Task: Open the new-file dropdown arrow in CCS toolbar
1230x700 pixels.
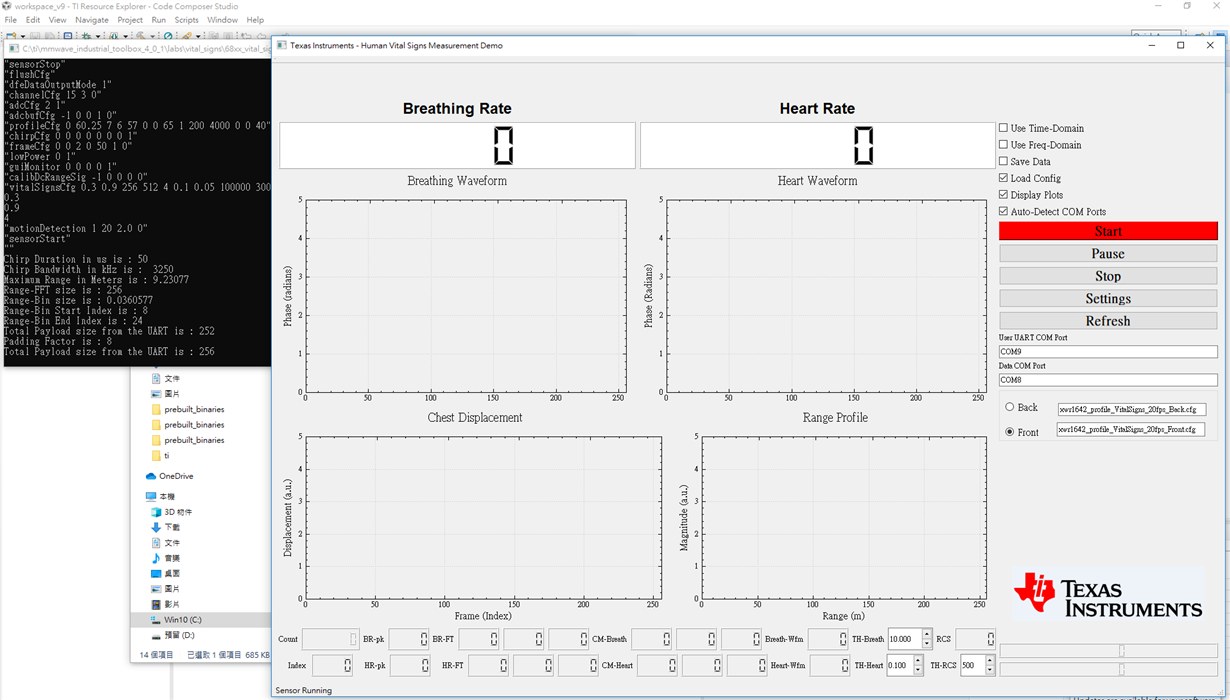Action: pos(22,36)
